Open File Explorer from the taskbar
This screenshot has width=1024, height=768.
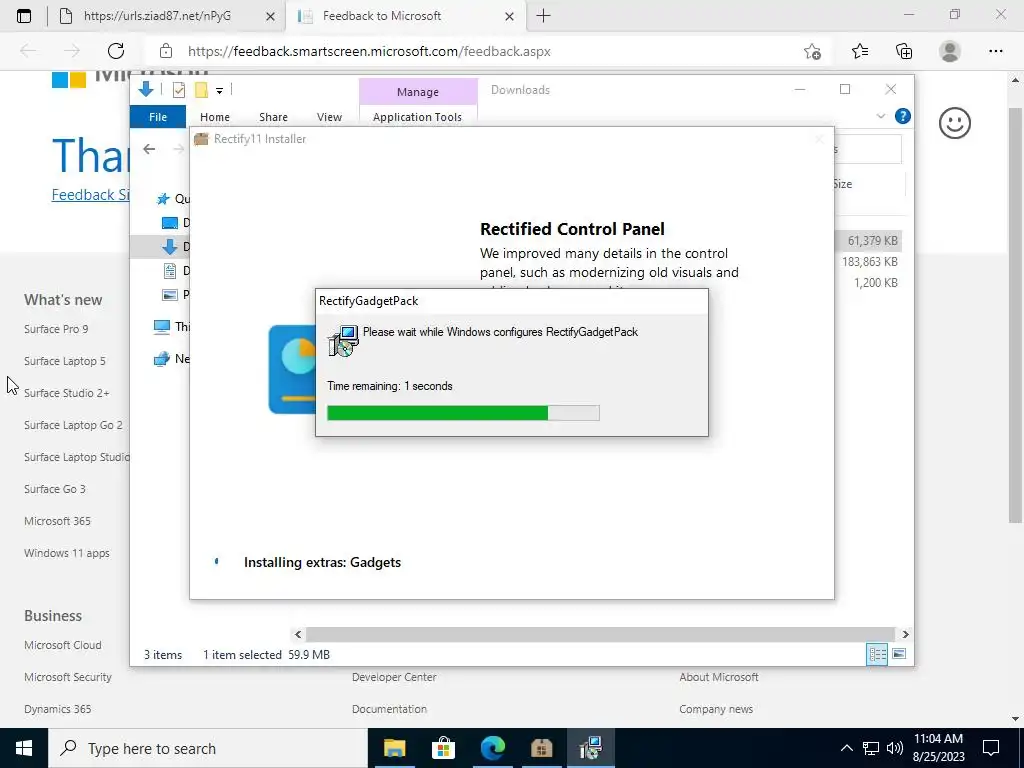tap(394, 748)
